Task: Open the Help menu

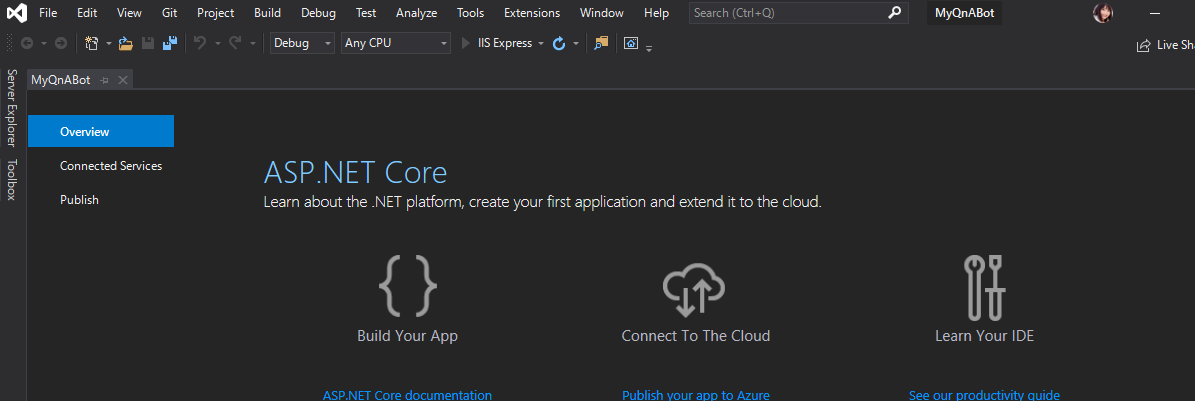Action: tap(656, 13)
